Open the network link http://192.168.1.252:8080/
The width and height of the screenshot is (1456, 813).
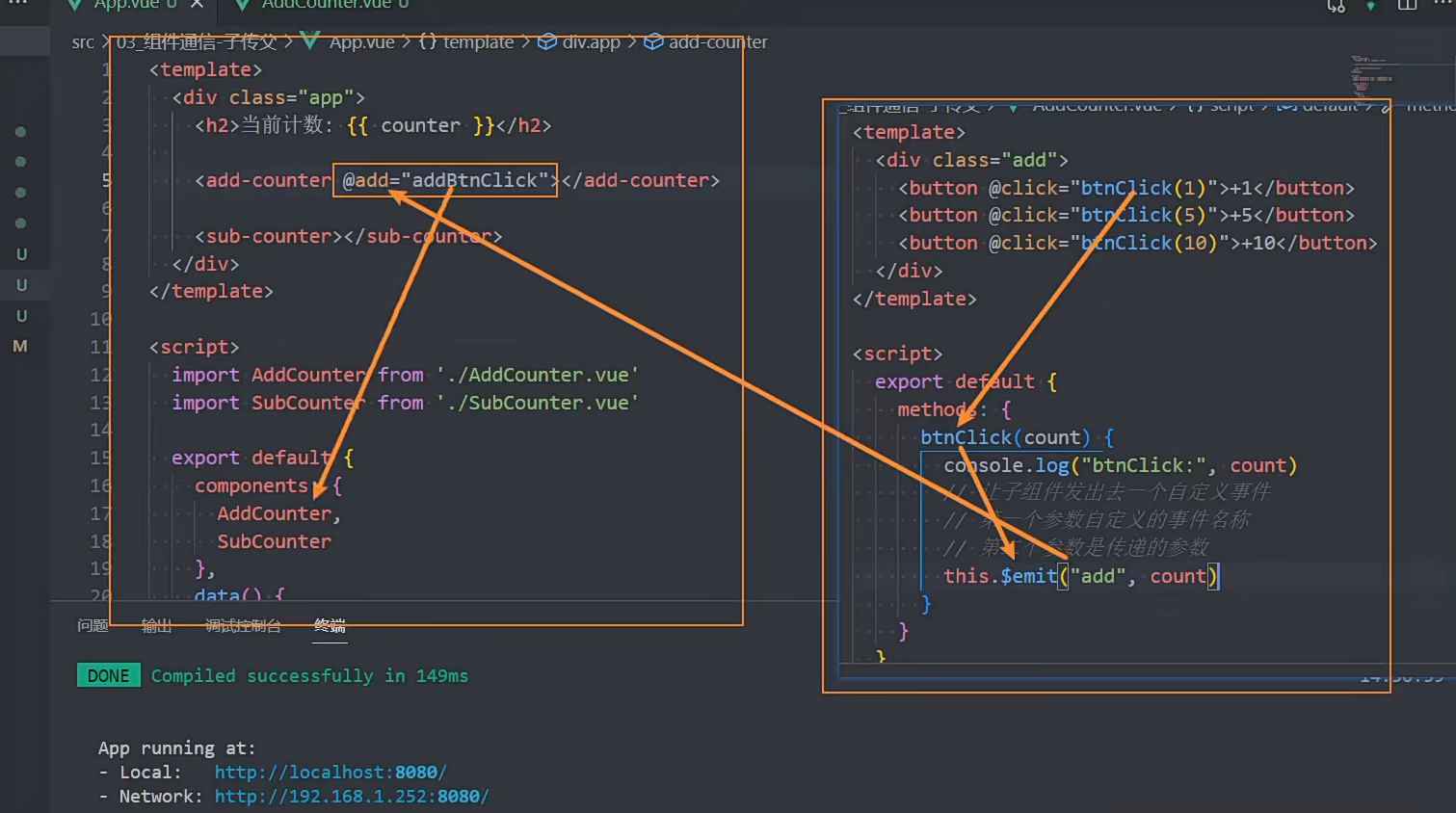pos(352,797)
